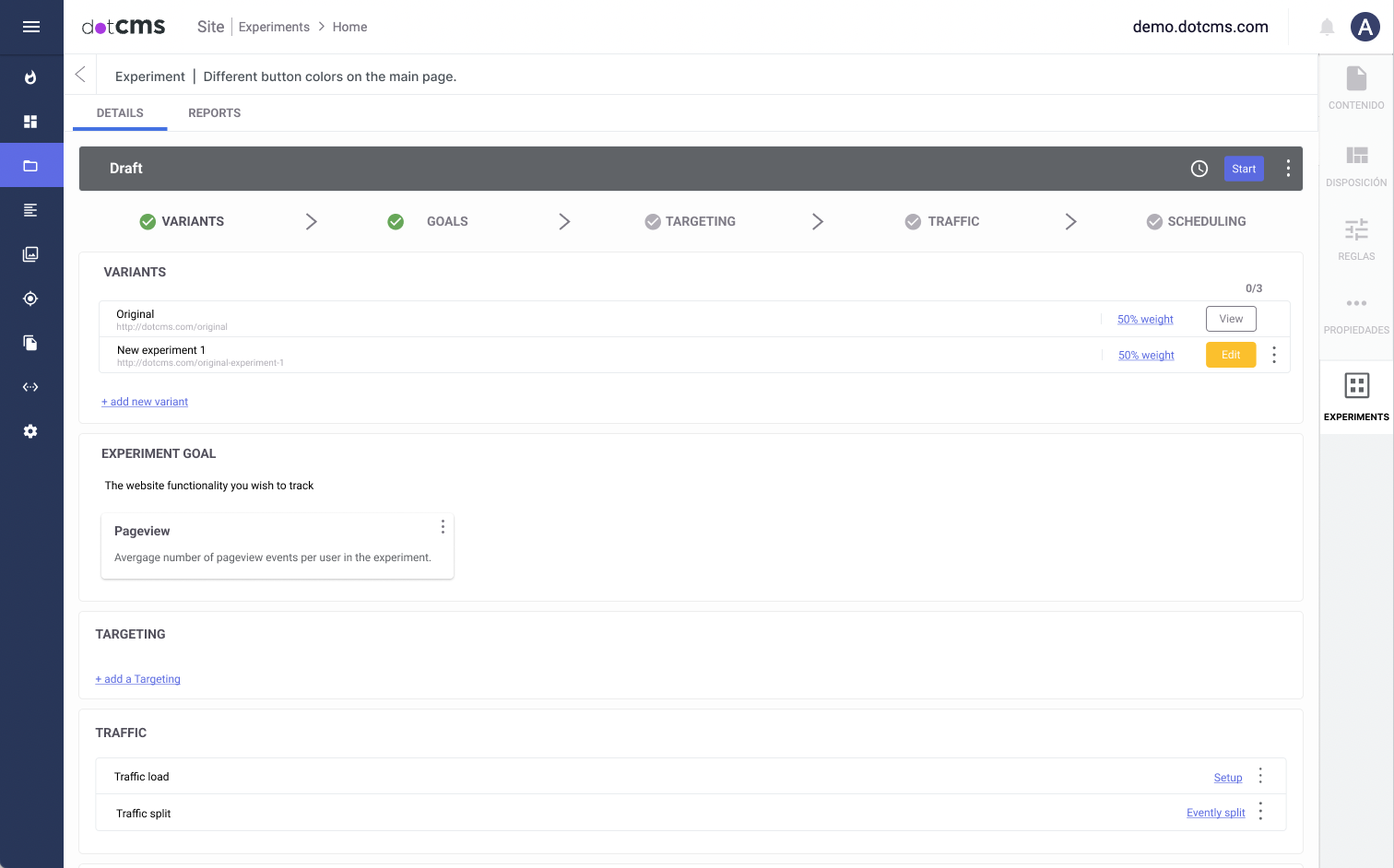Click the Site breadcrumb label
This screenshot has height=868, width=1394.
click(x=210, y=27)
